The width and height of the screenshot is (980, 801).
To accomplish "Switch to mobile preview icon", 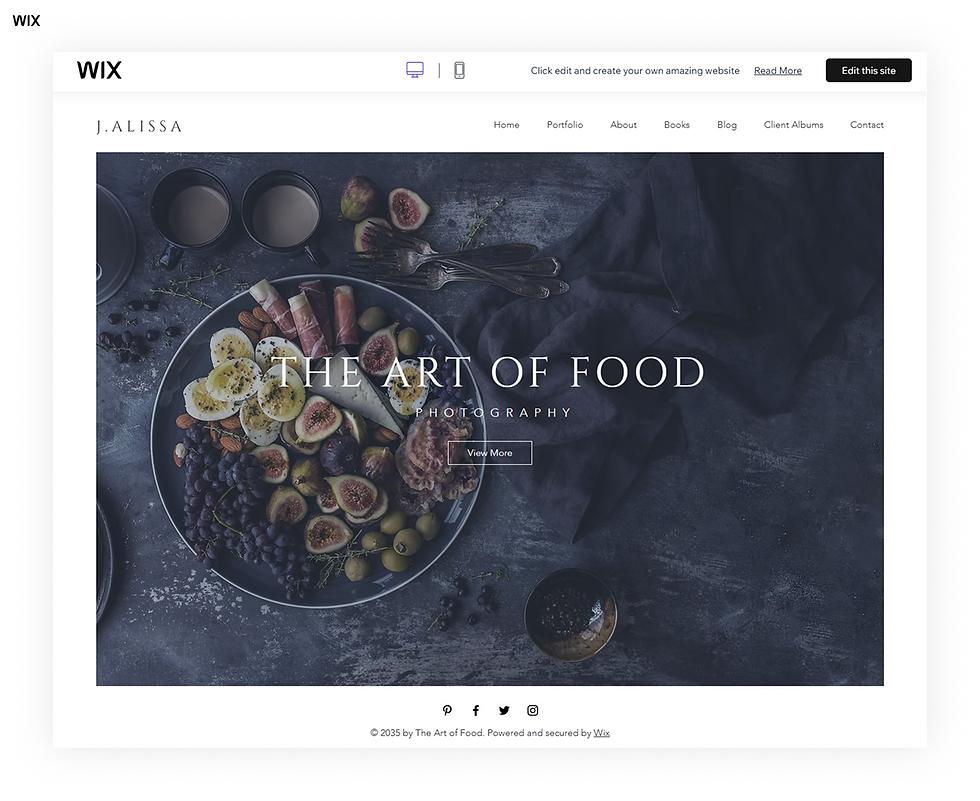I will 459,70.
